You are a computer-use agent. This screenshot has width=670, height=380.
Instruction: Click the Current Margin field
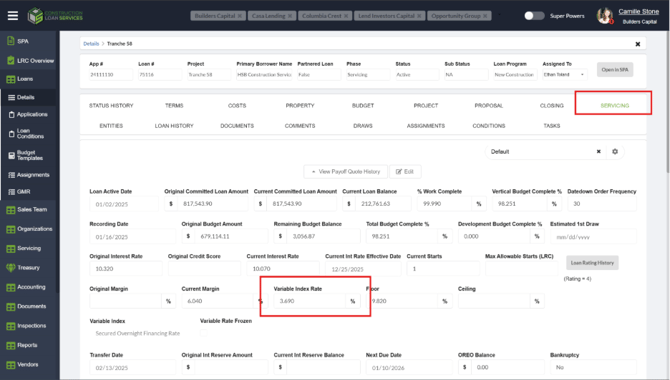[x=218, y=301]
